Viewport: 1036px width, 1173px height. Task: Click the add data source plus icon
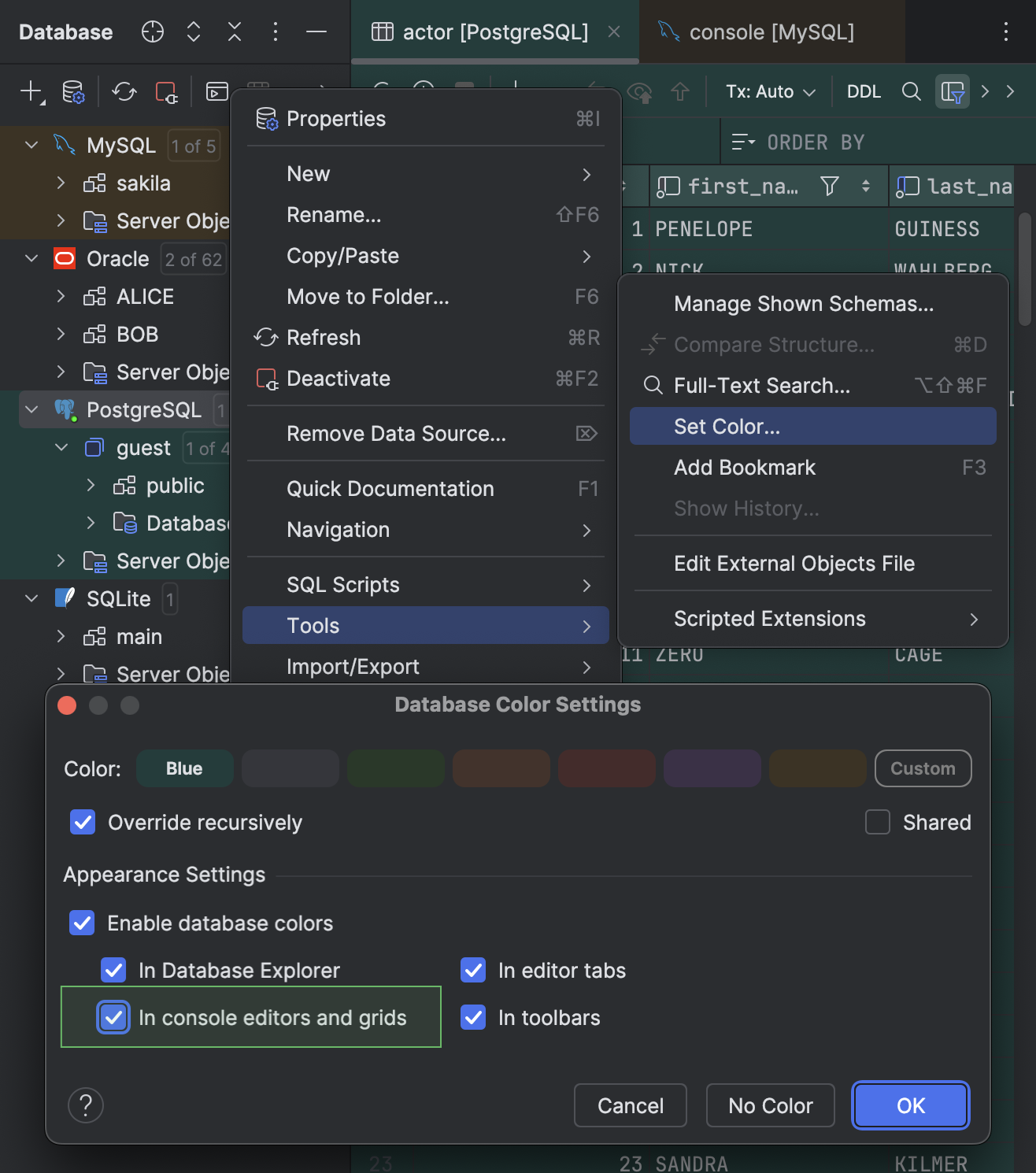31,91
